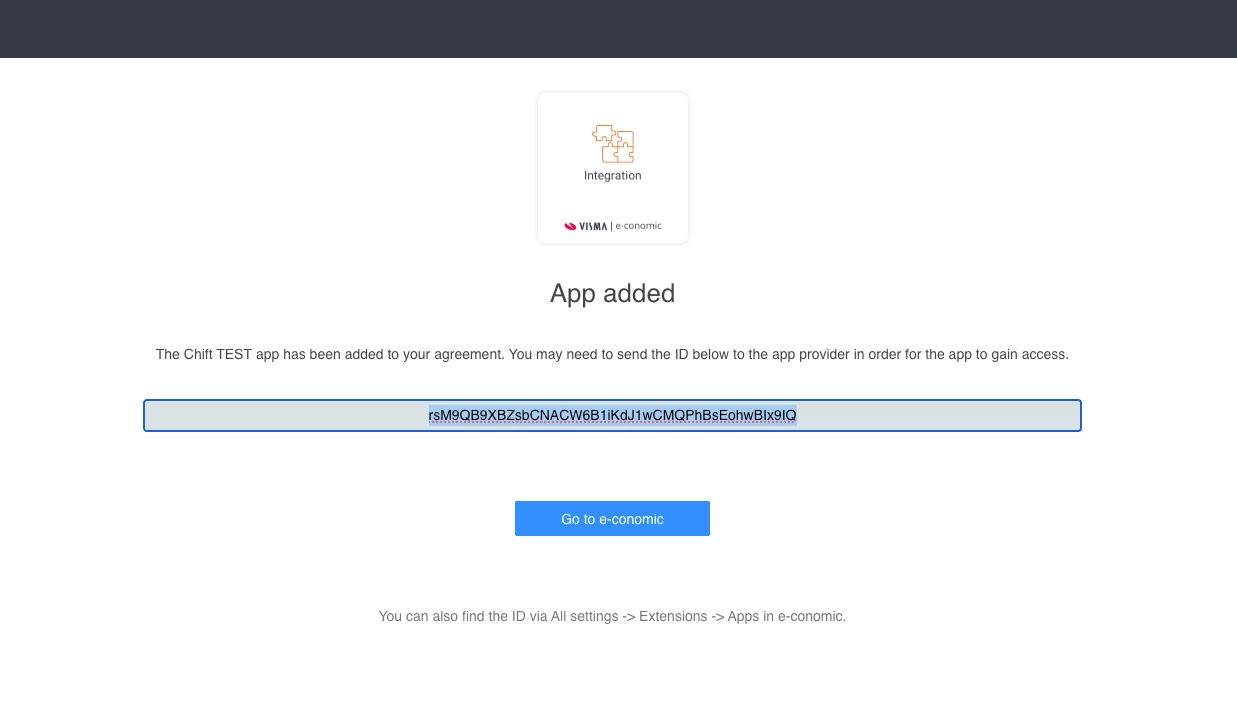Click the 'All settings' text in footer
1237x705 pixels.
click(584, 616)
